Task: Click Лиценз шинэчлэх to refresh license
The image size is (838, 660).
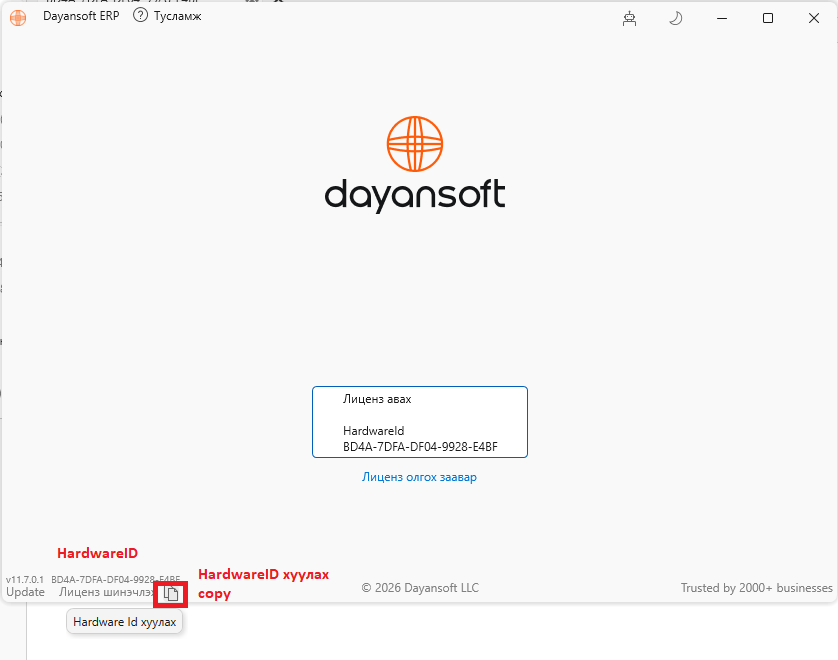Action: tap(107, 592)
